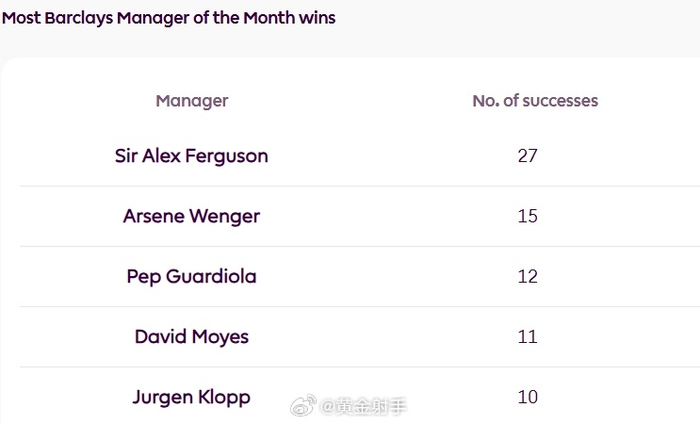The width and height of the screenshot is (700, 424).
Task: Click Wenger's success count of 15
Action: 528,216
